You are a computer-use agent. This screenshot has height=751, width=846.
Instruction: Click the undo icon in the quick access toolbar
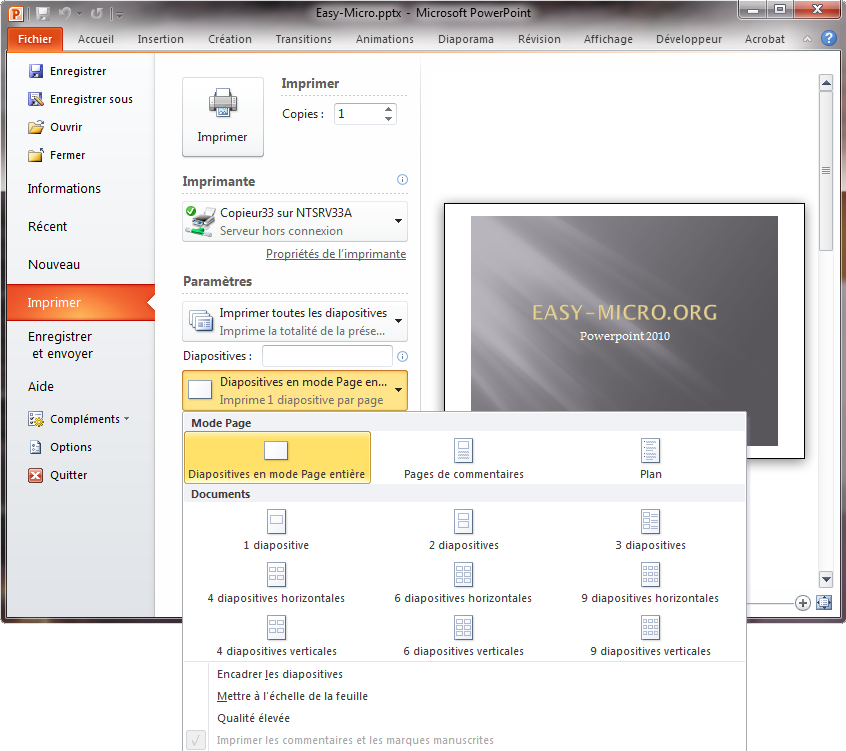click(x=65, y=13)
